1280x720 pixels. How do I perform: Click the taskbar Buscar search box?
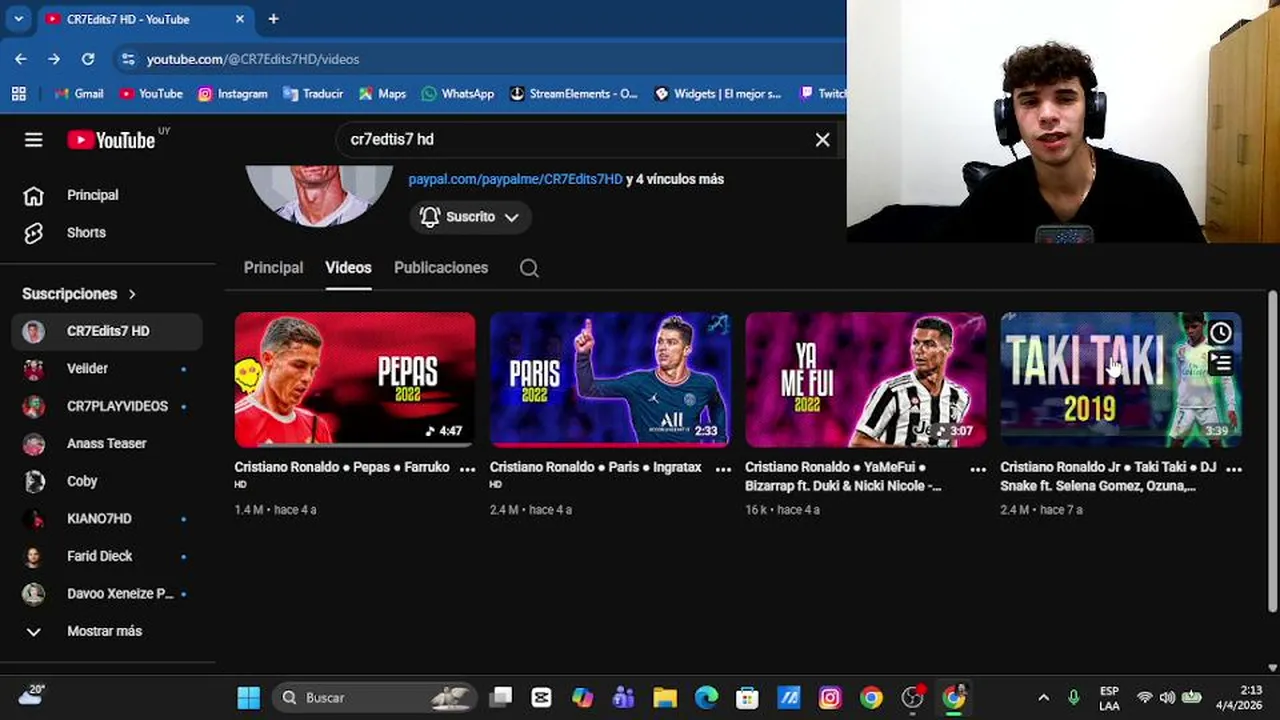click(376, 698)
